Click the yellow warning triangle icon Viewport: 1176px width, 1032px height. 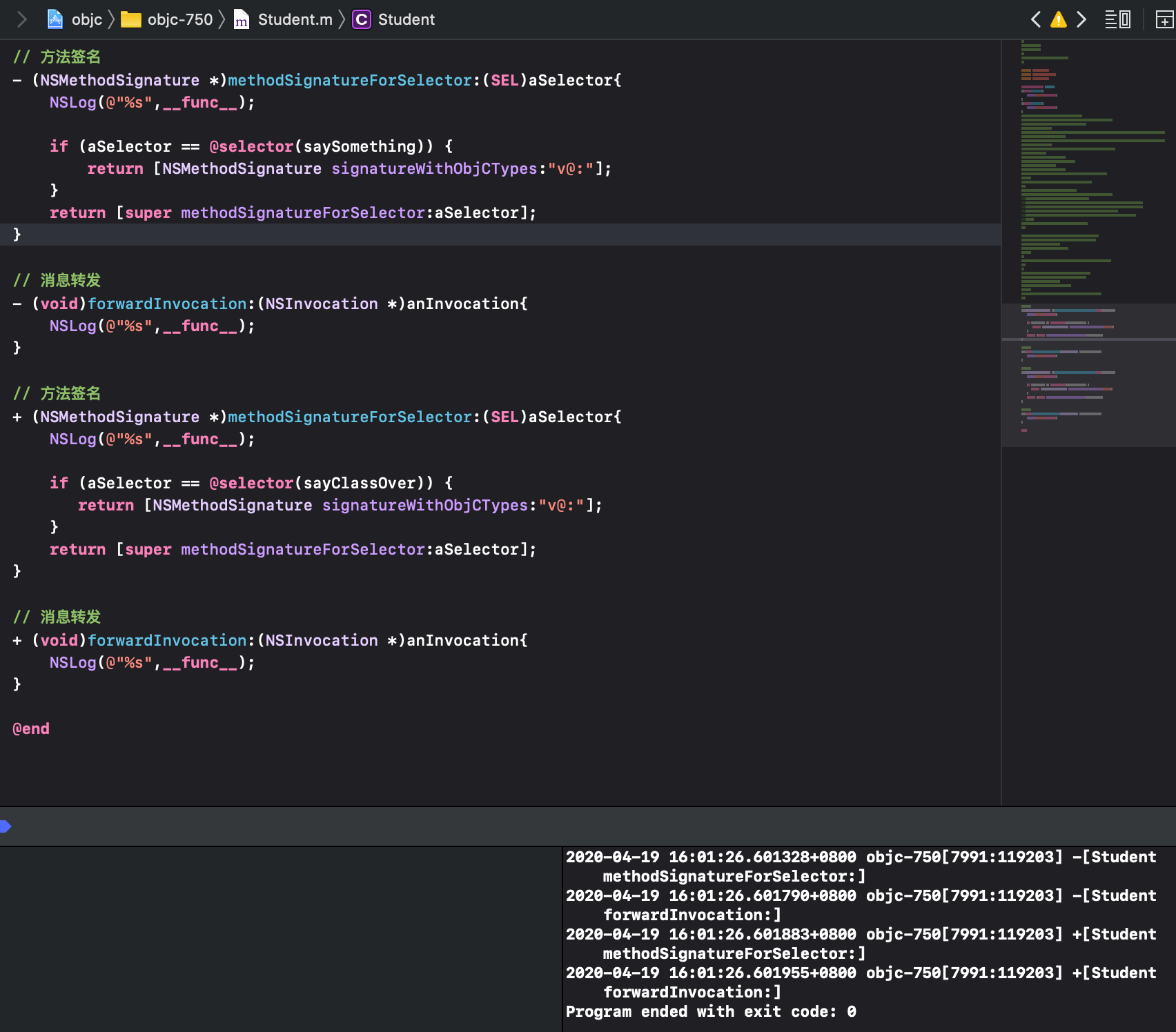[x=1058, y=19]
